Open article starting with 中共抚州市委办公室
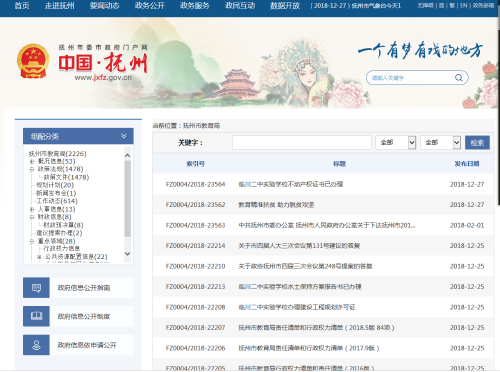The width and height of the screenshot is (500, 372). click(327, 225)
